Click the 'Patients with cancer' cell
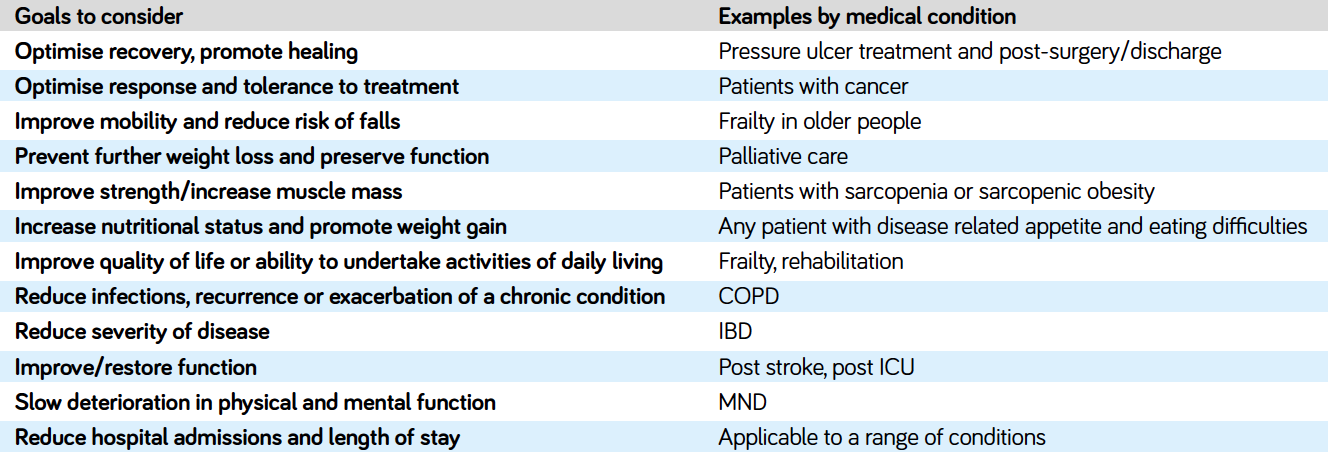 point(813,86)
